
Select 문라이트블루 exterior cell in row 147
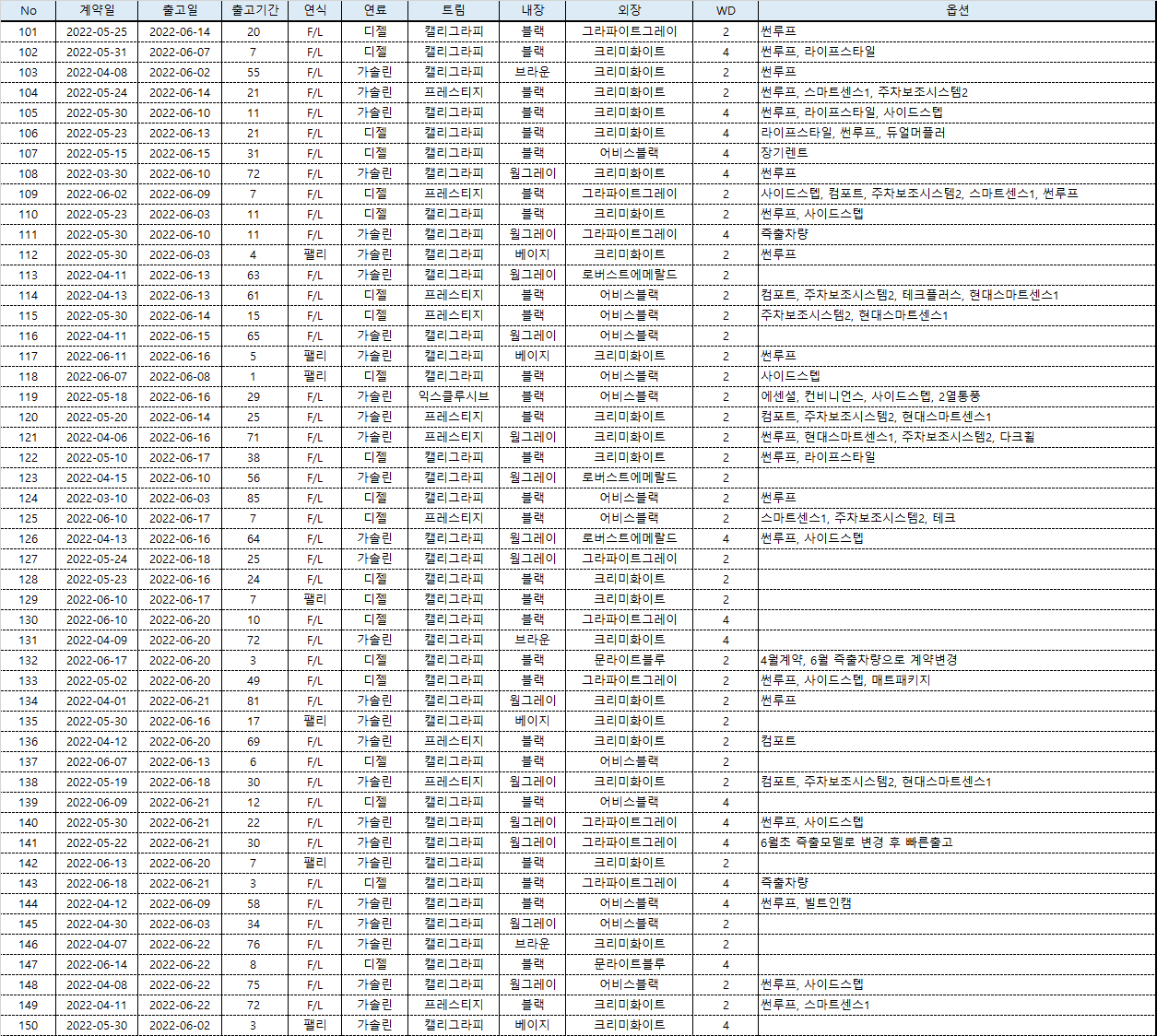(x=630, y=964)
